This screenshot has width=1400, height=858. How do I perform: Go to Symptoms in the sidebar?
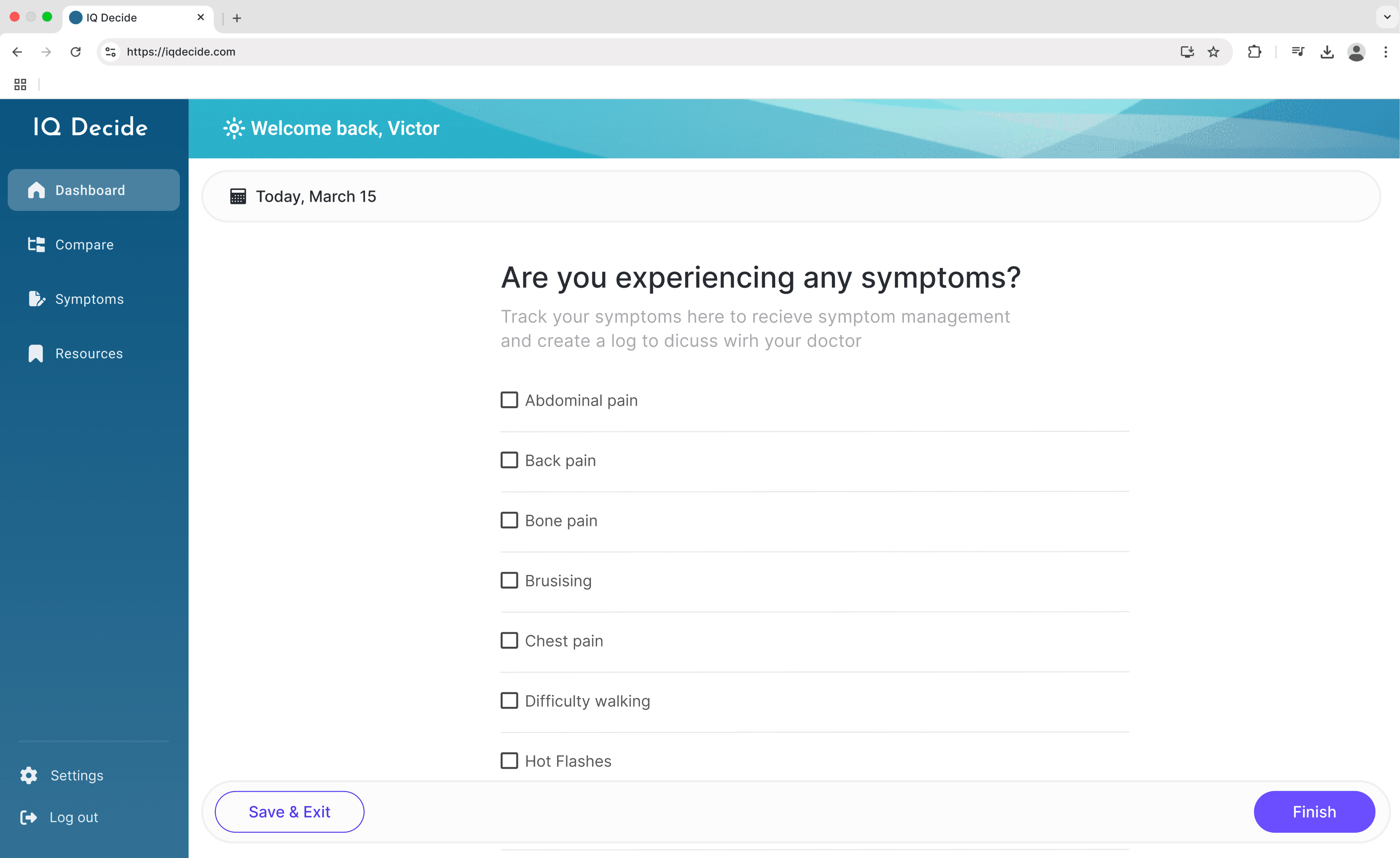89,299
